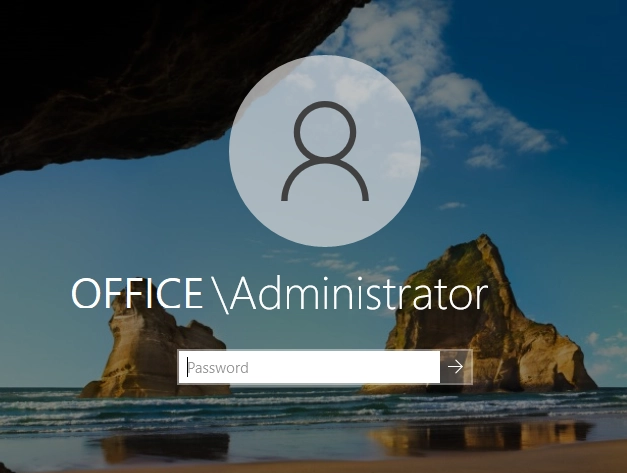
Task: Focus the Password input field
Action: pyautogui.click(x=310, y=367)
